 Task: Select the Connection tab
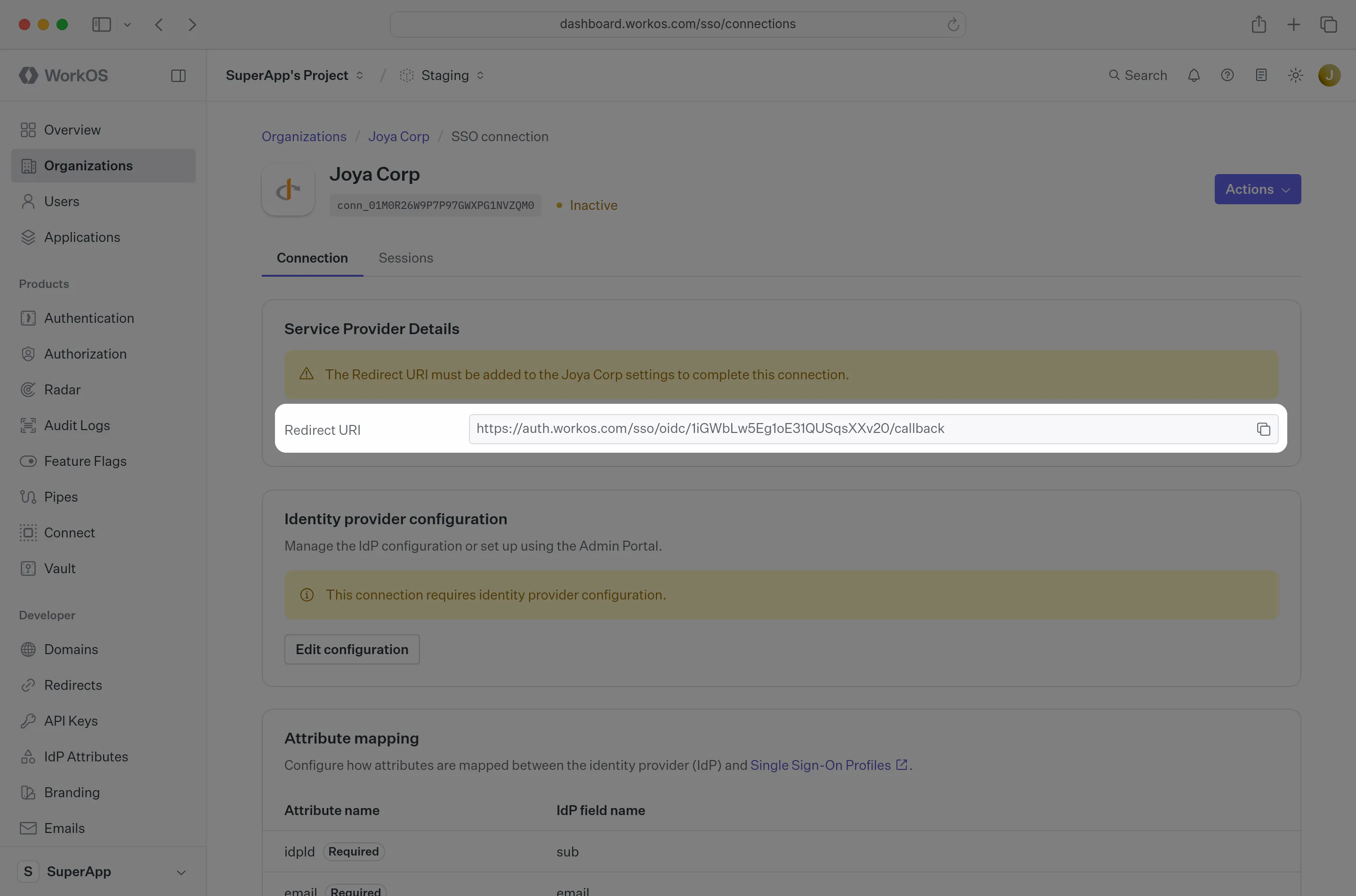pos(312,258)
